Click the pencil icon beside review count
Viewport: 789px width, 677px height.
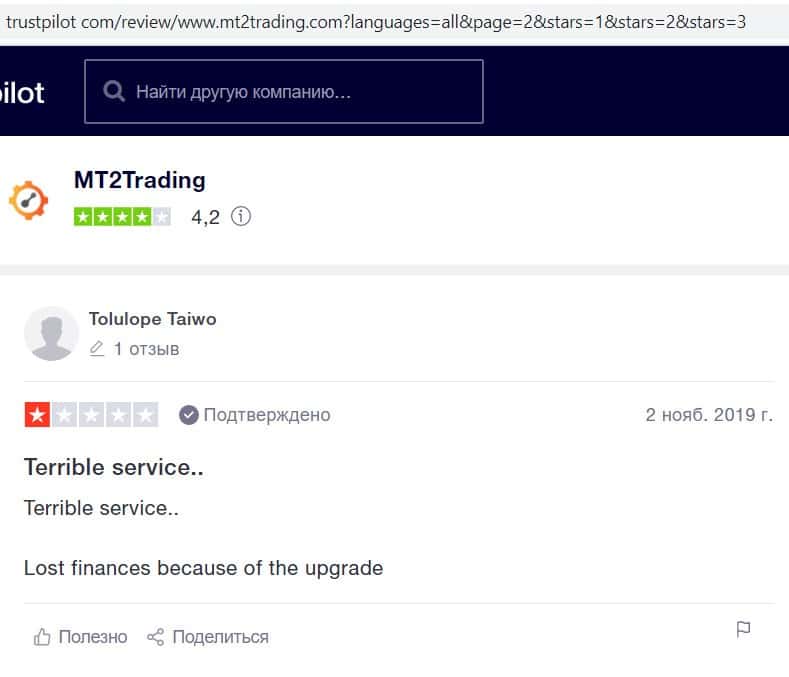pyautogui.click(x=97, y=349)
